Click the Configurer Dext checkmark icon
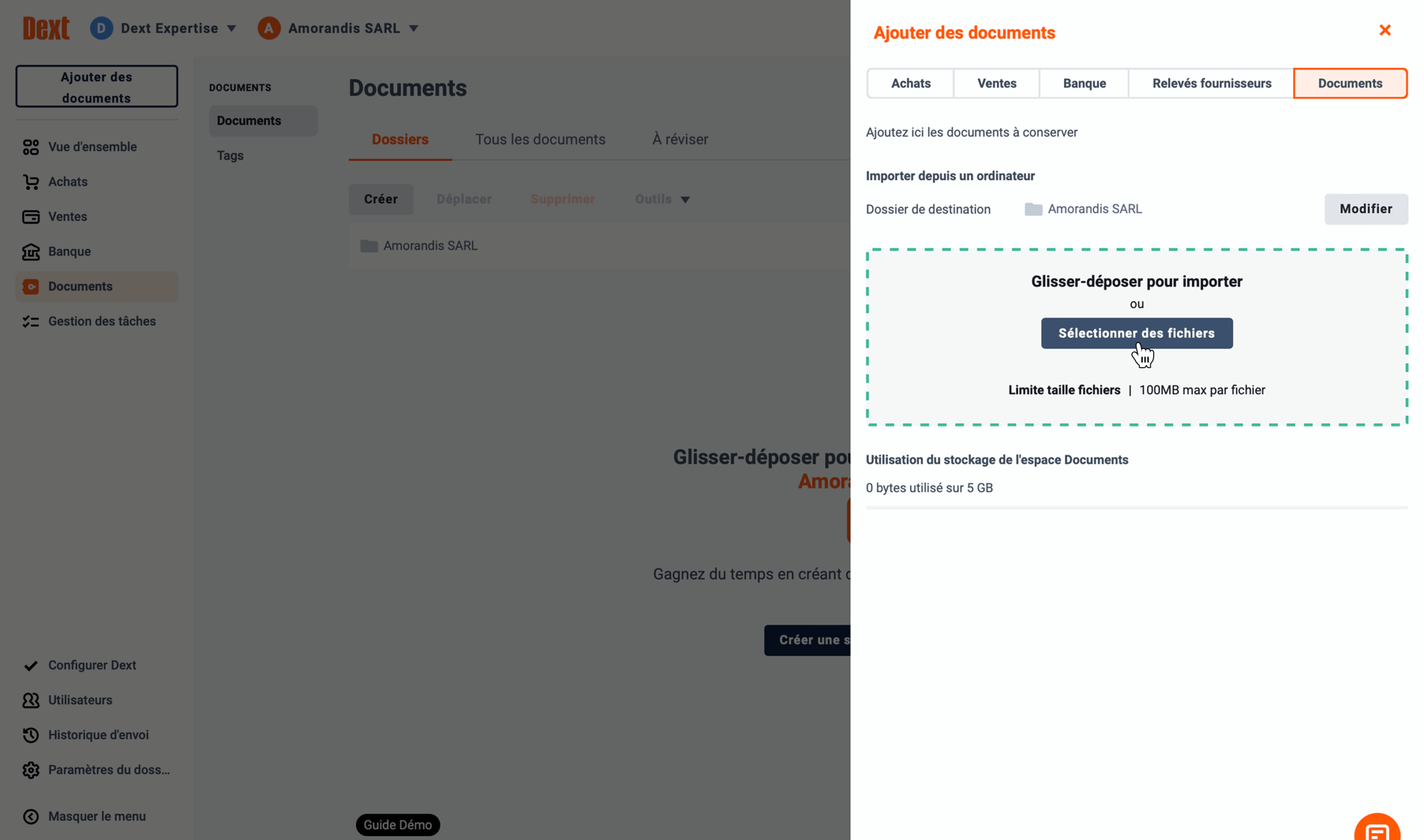This screenshot has height=840, width=1424. (31, 665)
